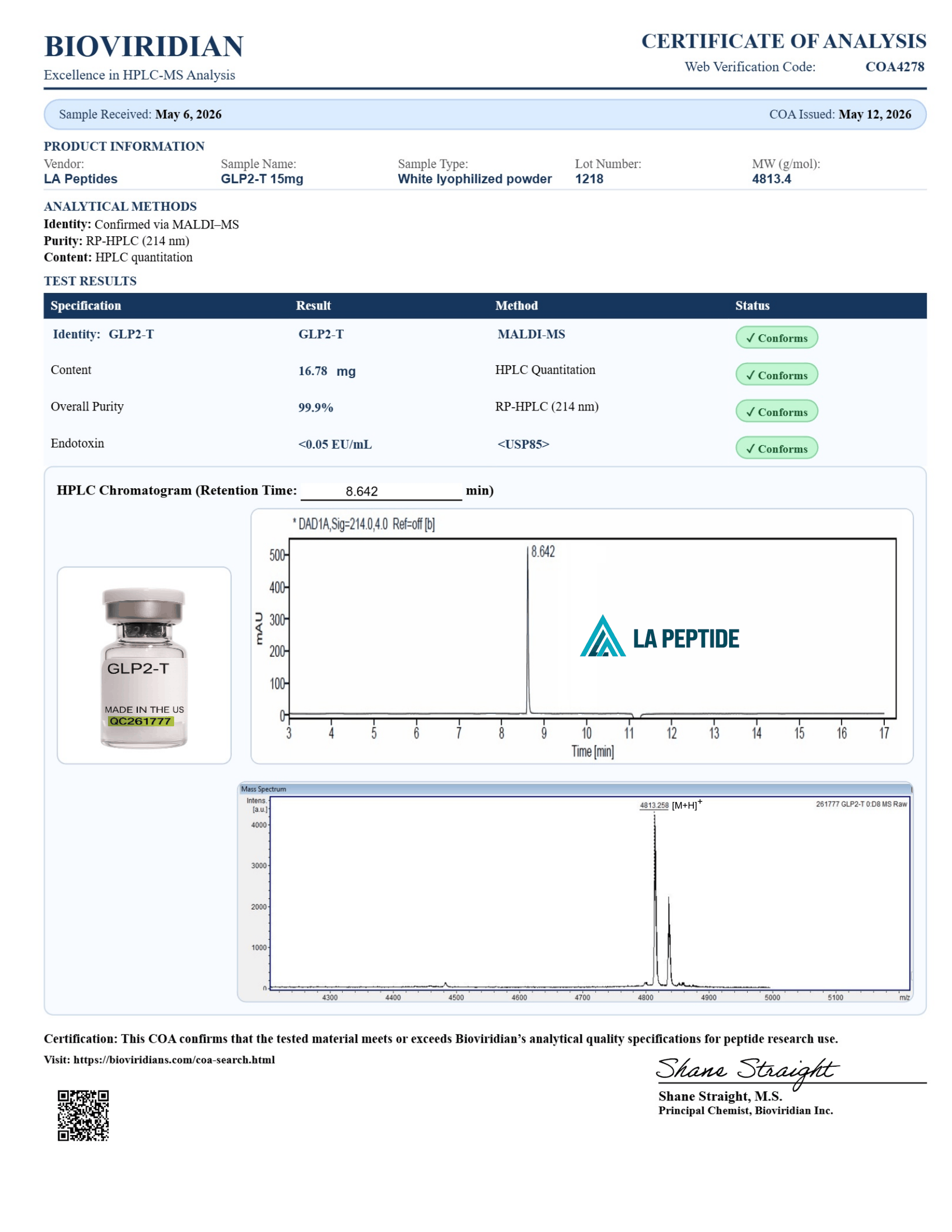Select the mass peak label '4813.258'
The height and width of the screenshot is (1232, 952).
[x=654, y=805]
